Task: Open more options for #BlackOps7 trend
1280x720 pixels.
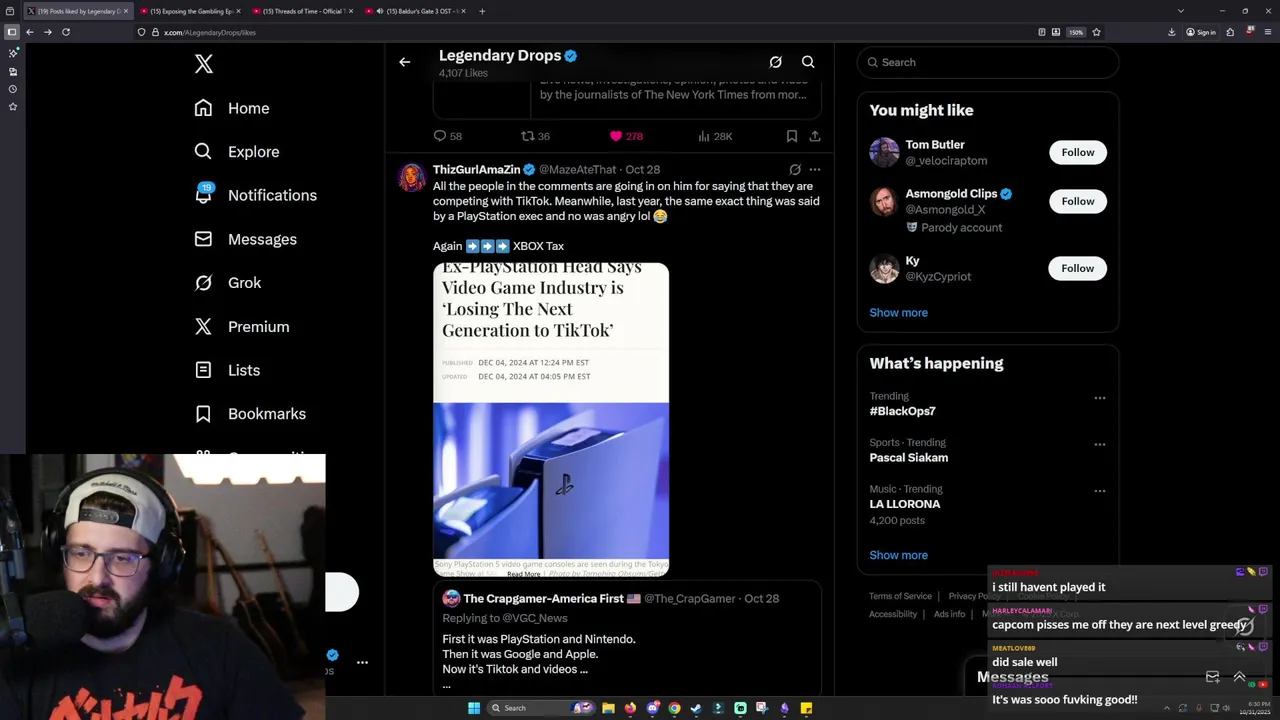Action: [x=1100, y=398]
